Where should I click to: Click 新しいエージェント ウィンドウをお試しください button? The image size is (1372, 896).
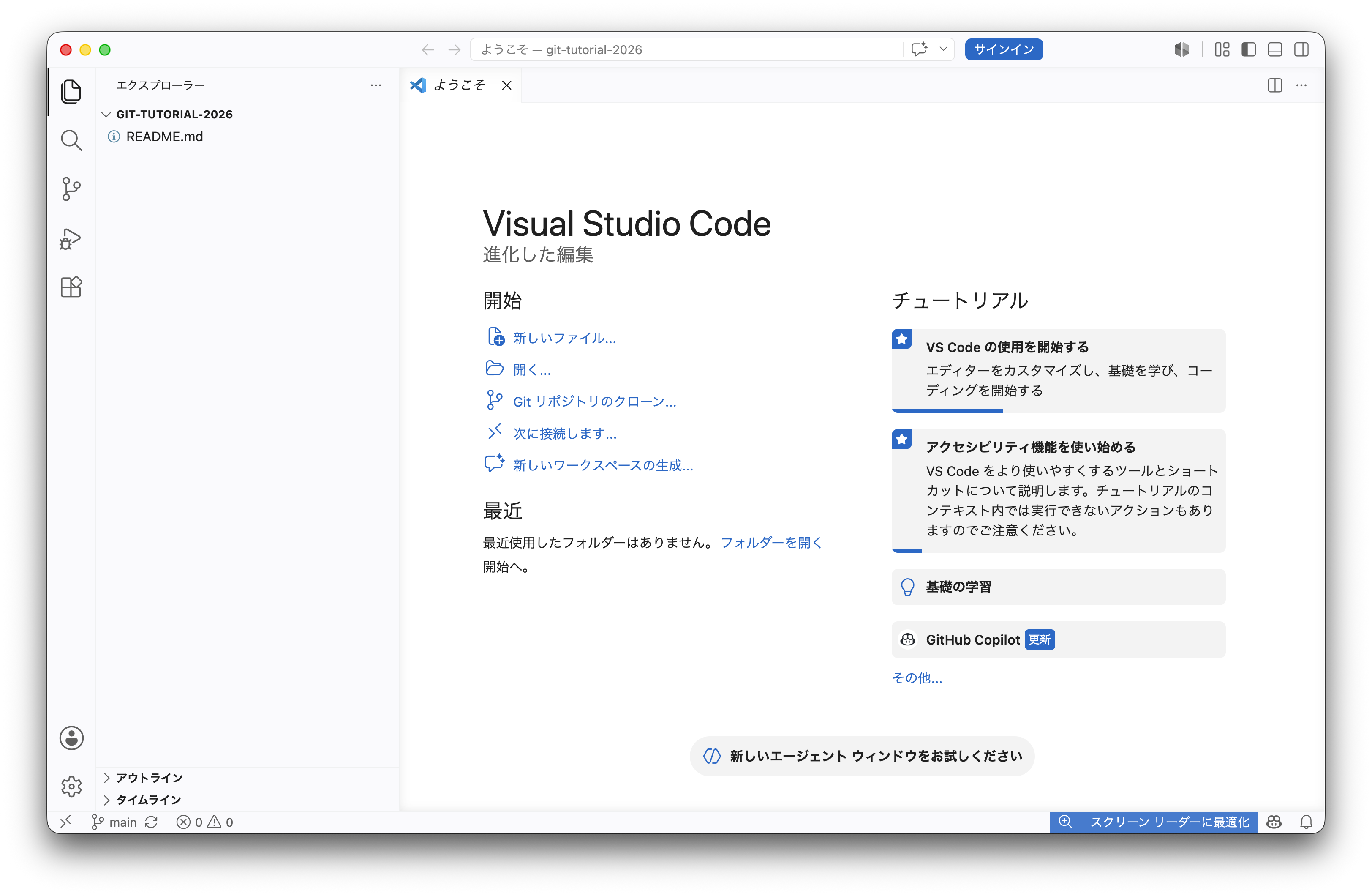(x=862, y=756)
